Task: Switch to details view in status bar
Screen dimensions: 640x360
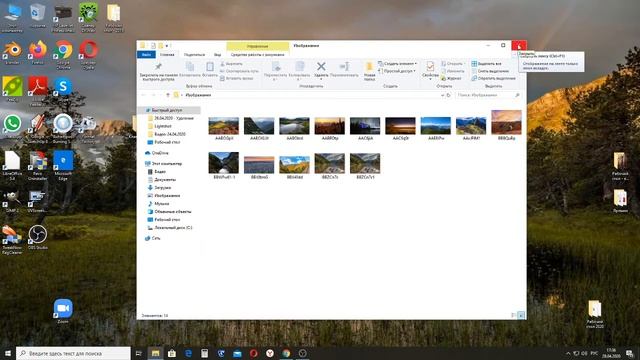Action: click(513, 315)
